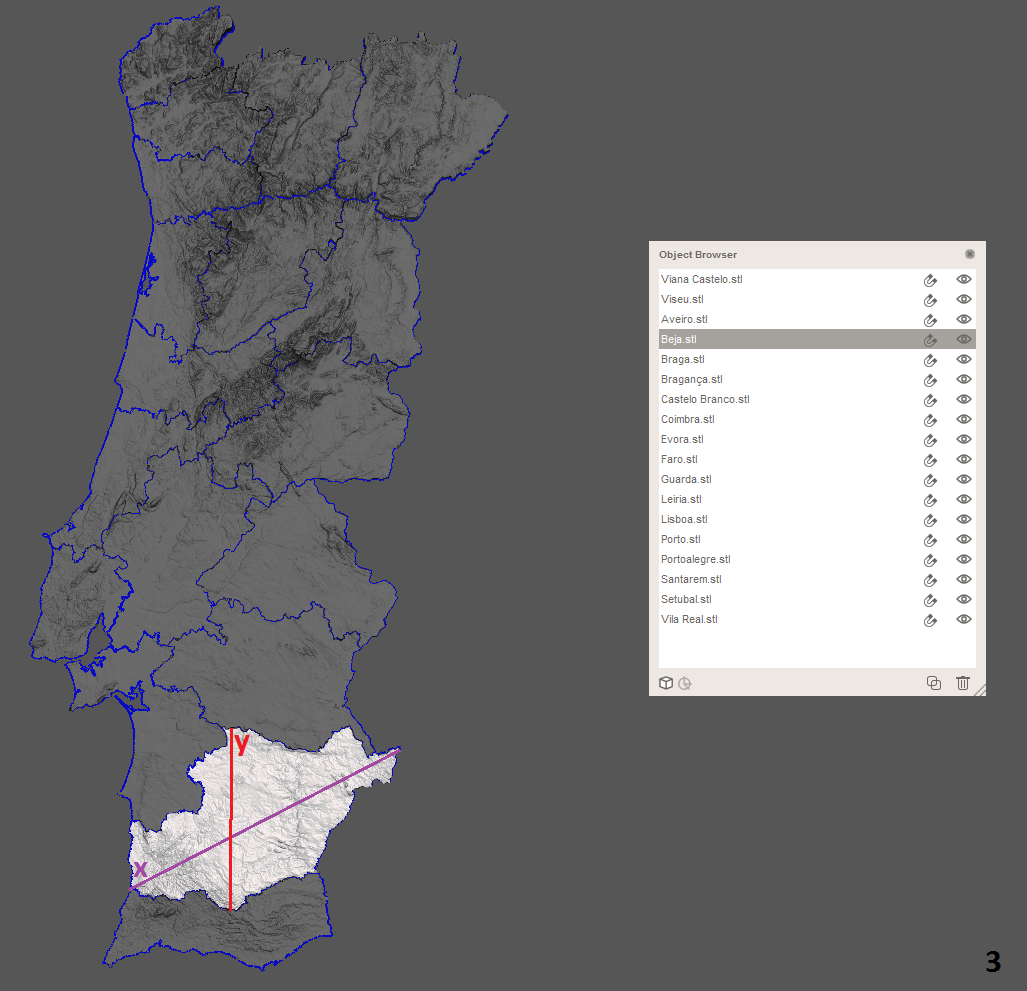Select Bragança.stl from the list
1027x991 pixels.
point(691,379)
